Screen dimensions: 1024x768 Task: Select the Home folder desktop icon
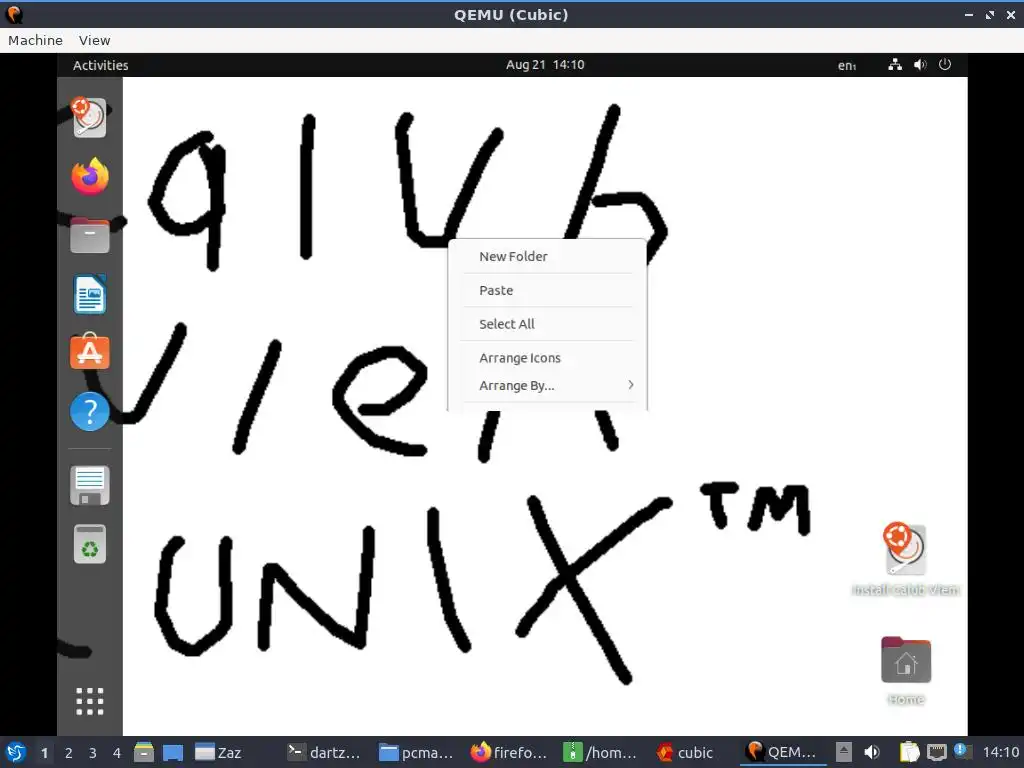(x=906, y=670)
